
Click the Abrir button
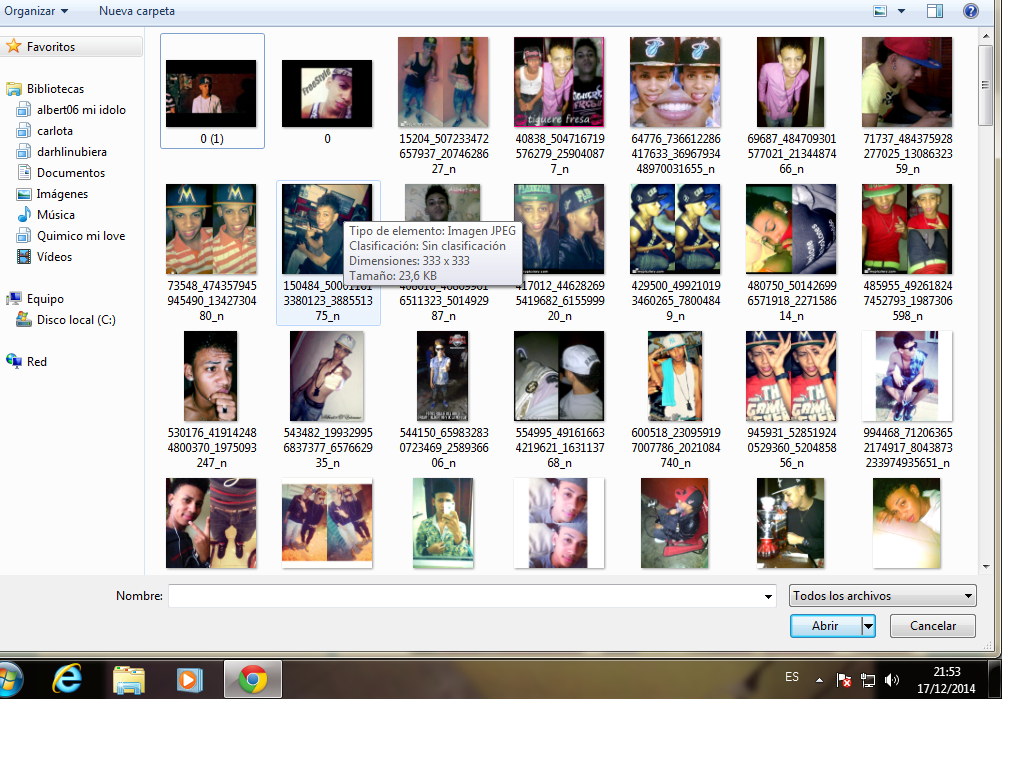(825, 626)
